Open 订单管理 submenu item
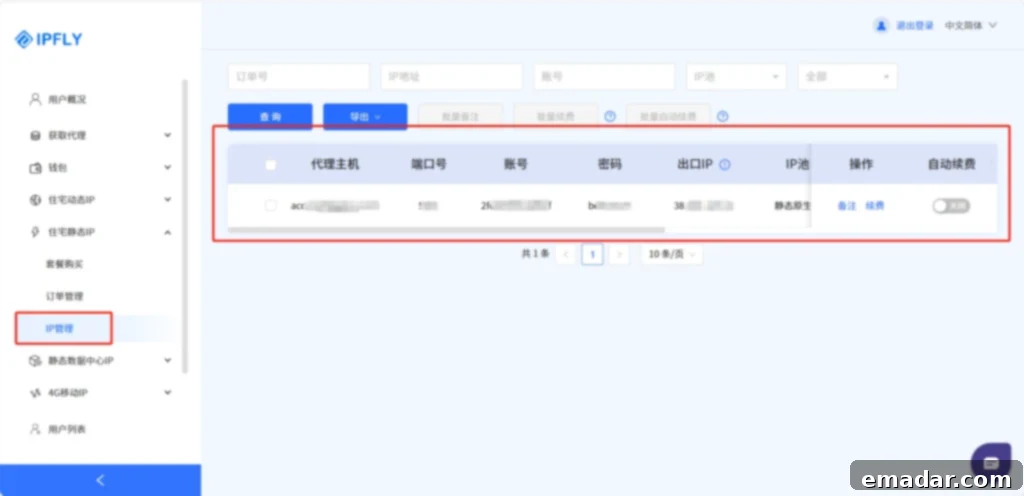 [64, 296]
